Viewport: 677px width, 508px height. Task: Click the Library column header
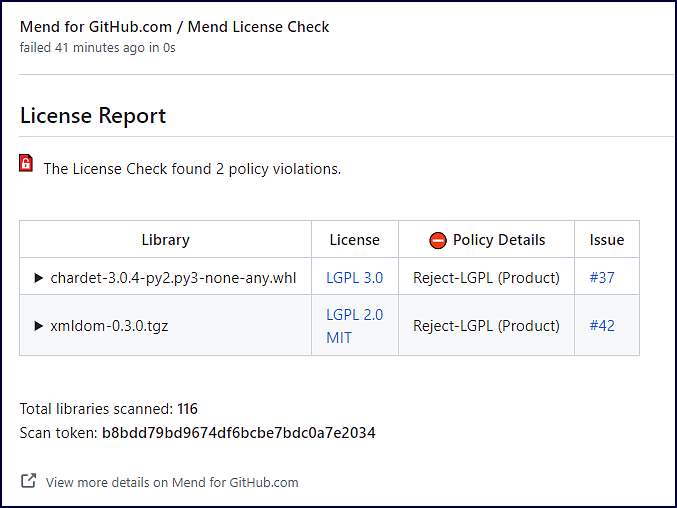point(165,240)
